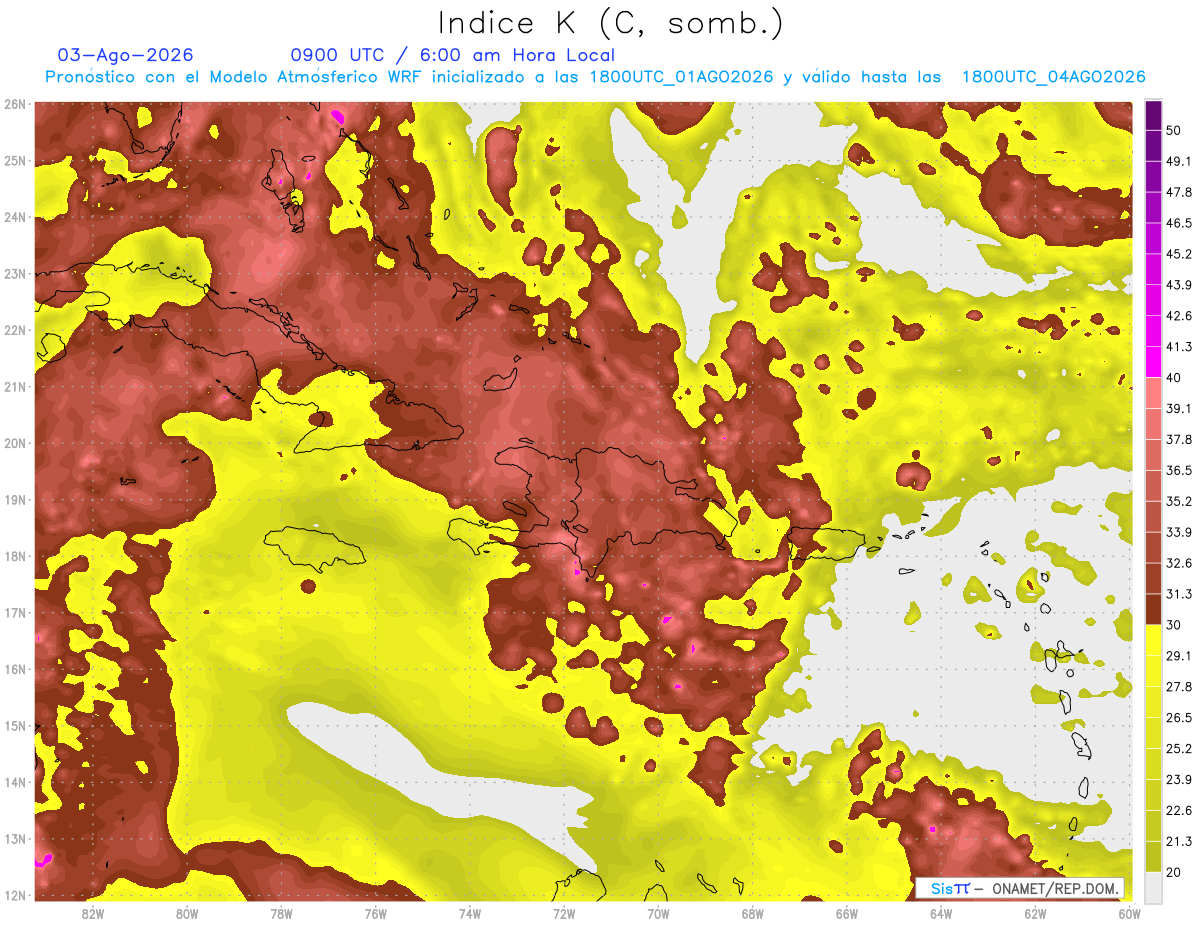Screen dimensions: 1200x927
Task: Click the colorbar value "36.5"
Action: click(x=1179, y=470)
